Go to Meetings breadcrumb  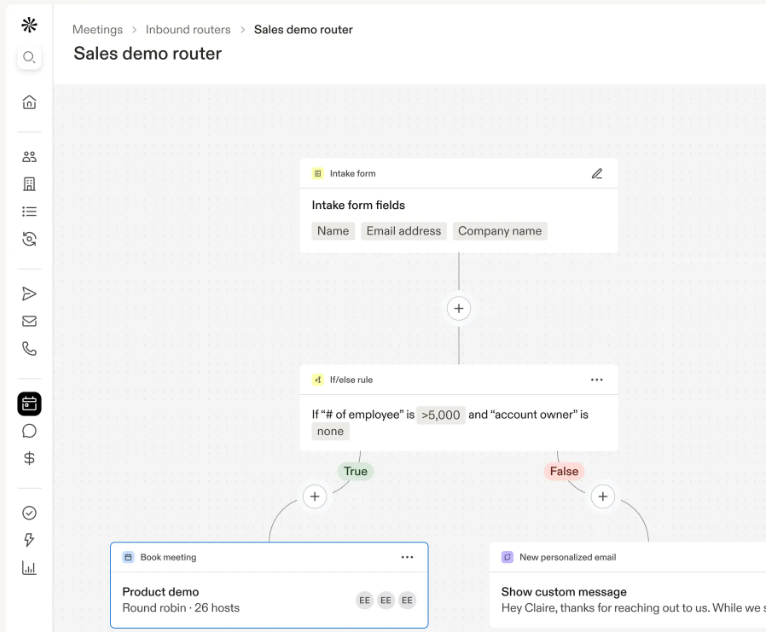(97, 30)
